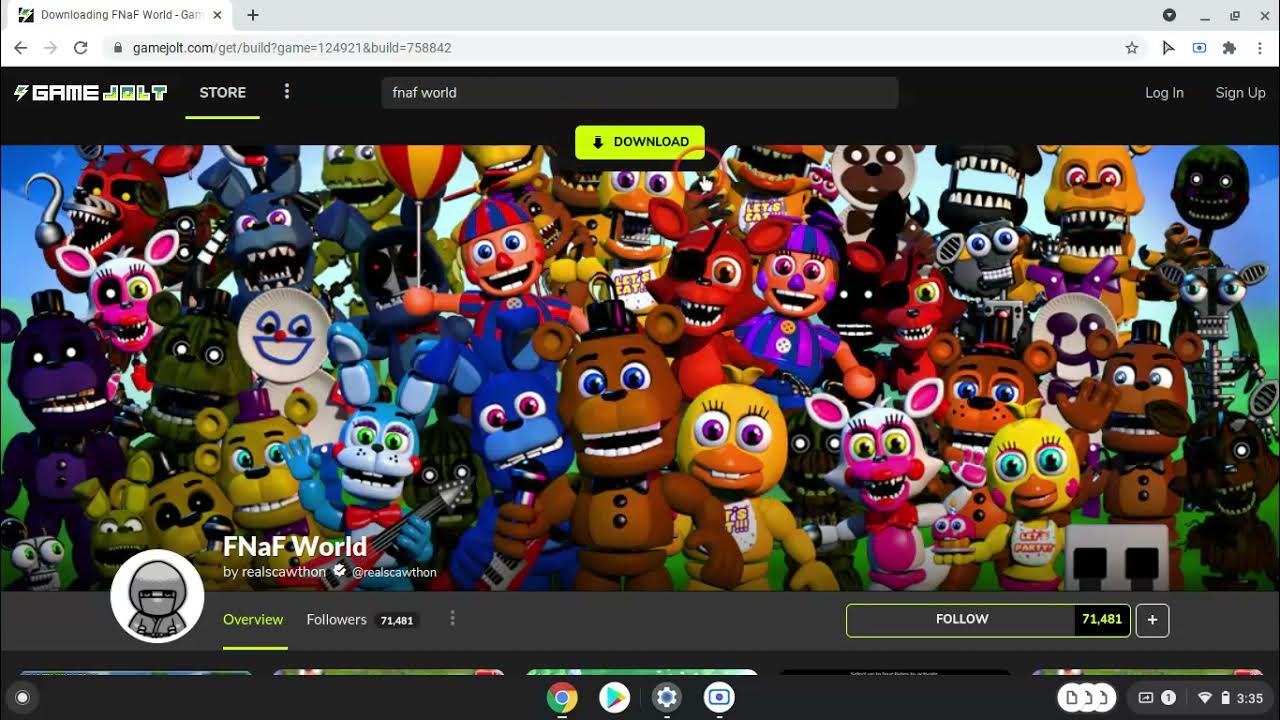The height and width of the screenshot is (720, 1280).
Task: Open the realscawthon author link
Action: [x=284, y=572]
